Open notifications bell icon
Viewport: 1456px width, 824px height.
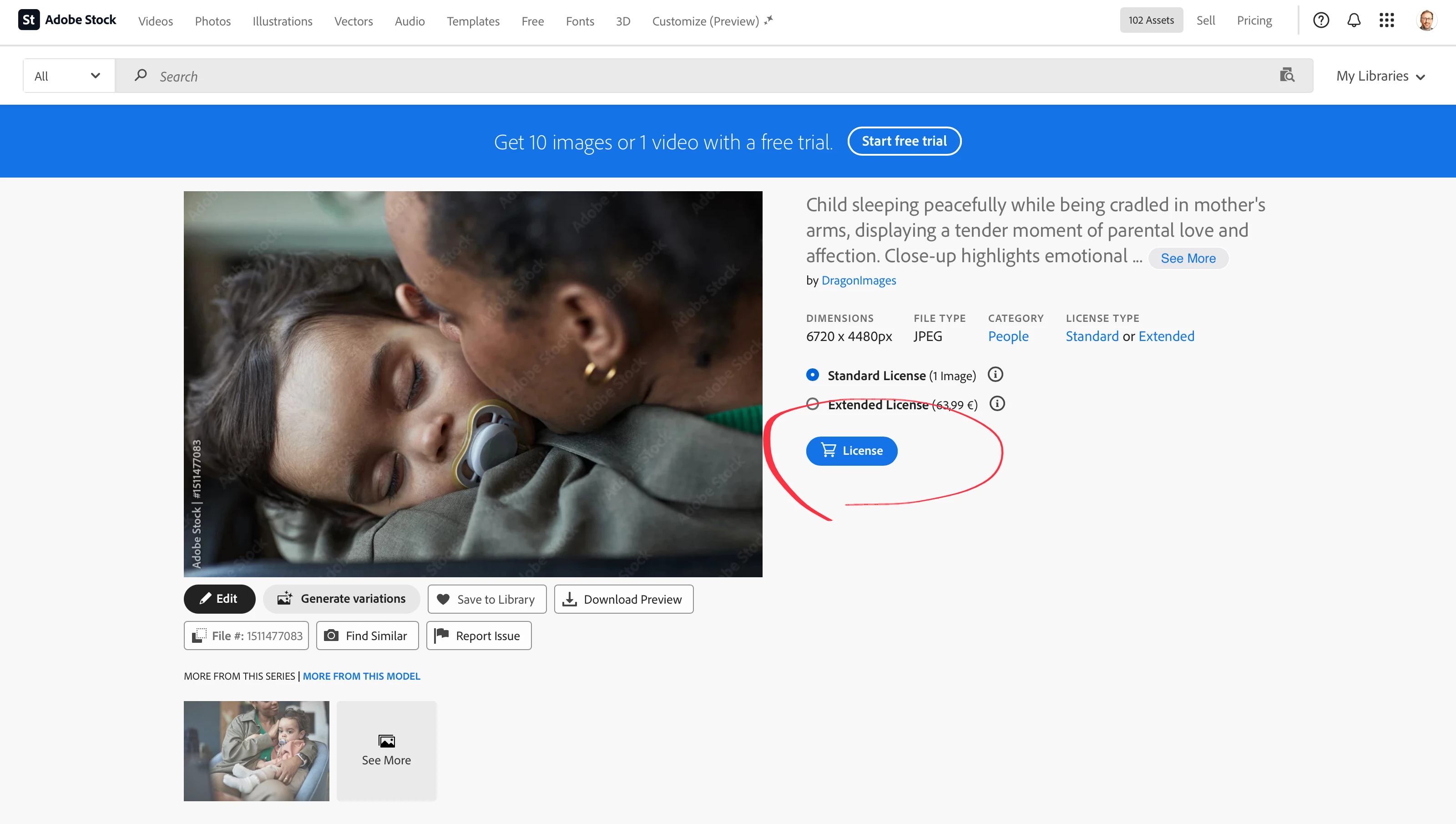tap(1354, 20)
